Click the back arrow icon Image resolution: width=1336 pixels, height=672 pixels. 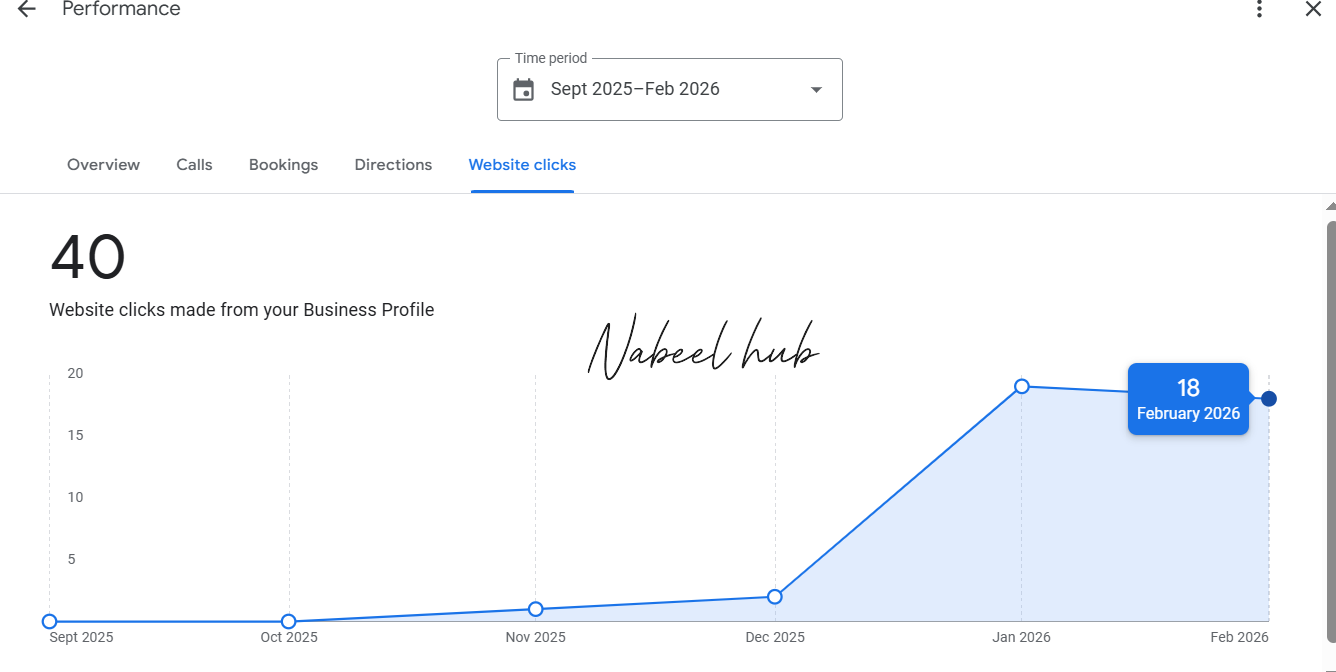click(x=25, y=9)
